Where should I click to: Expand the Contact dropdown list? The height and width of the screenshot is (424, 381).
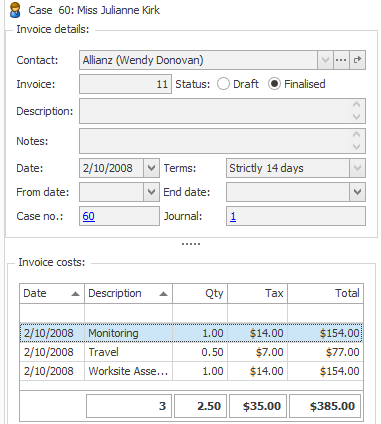coord(325,60)
